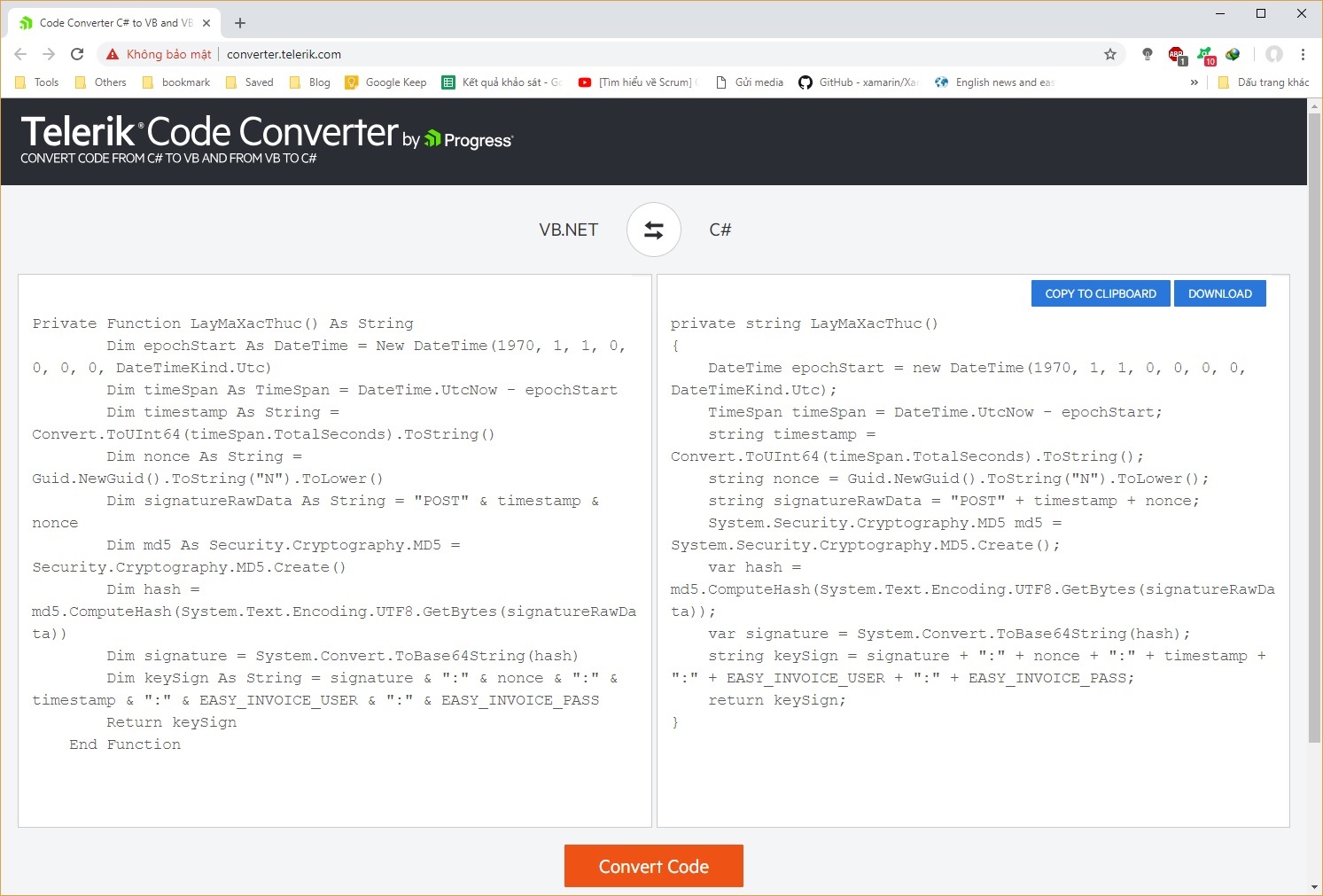The image size is (1323, 896).
Task: Click the not-secure warning icon
Action: point(113,54)
